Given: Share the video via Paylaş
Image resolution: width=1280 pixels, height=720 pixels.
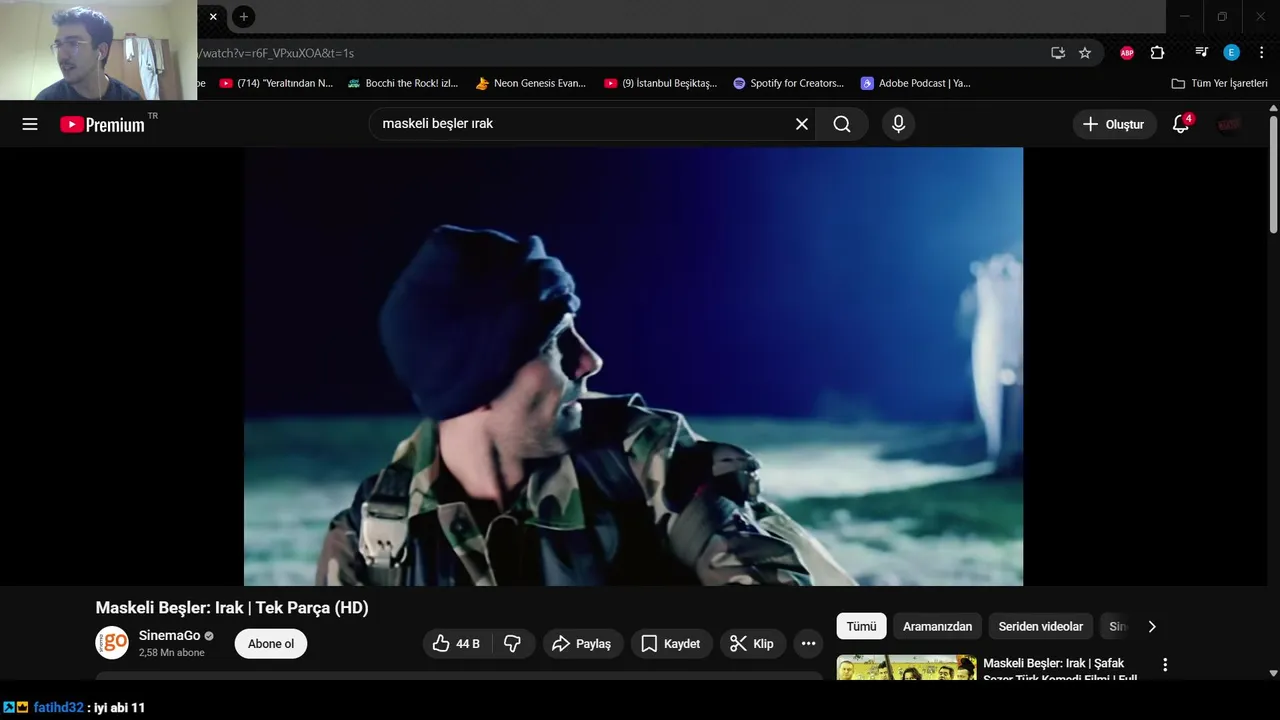Looking at the screenshot, I should point(583,644).
